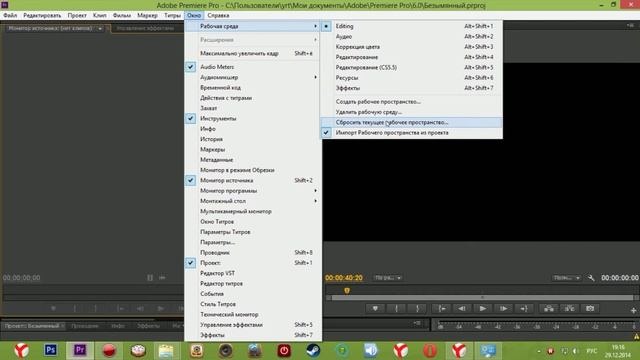Switch to the Редактирование (CS5.5) workspace
640x360 pixels.
412,67
